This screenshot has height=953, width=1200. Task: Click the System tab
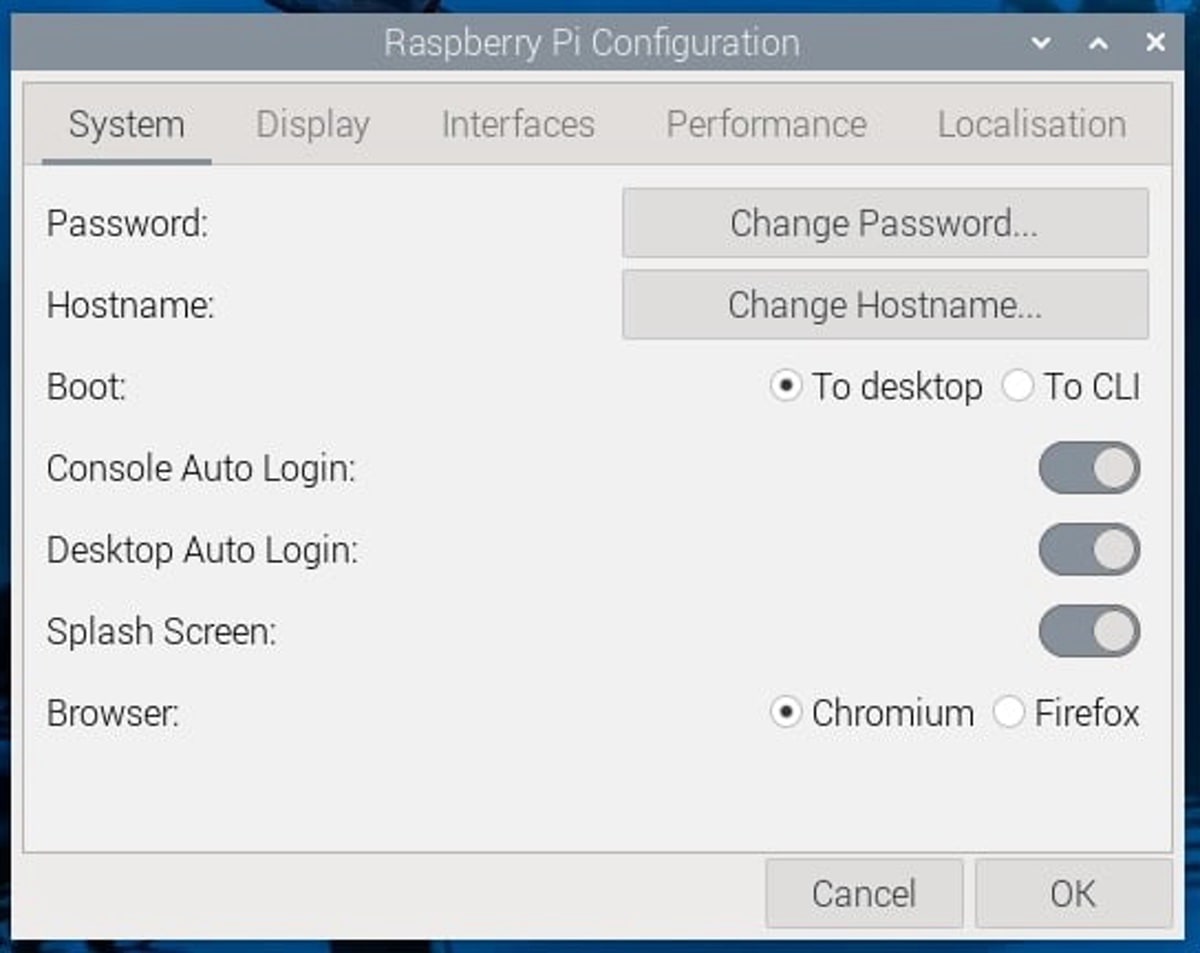(x=126, y=125)
